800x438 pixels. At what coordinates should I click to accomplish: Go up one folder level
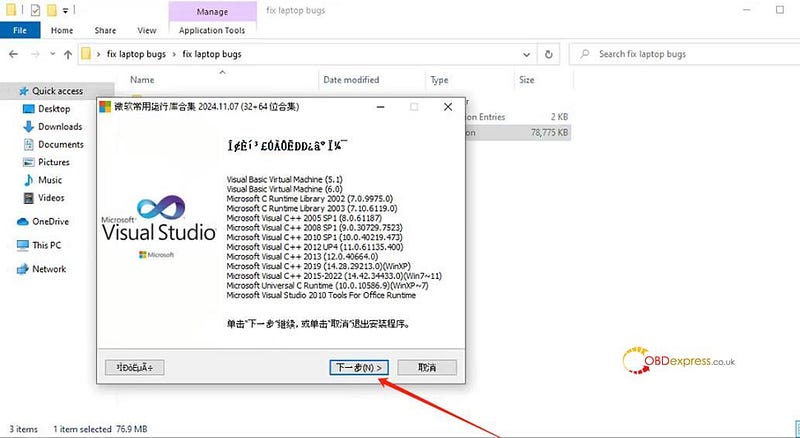68,54
